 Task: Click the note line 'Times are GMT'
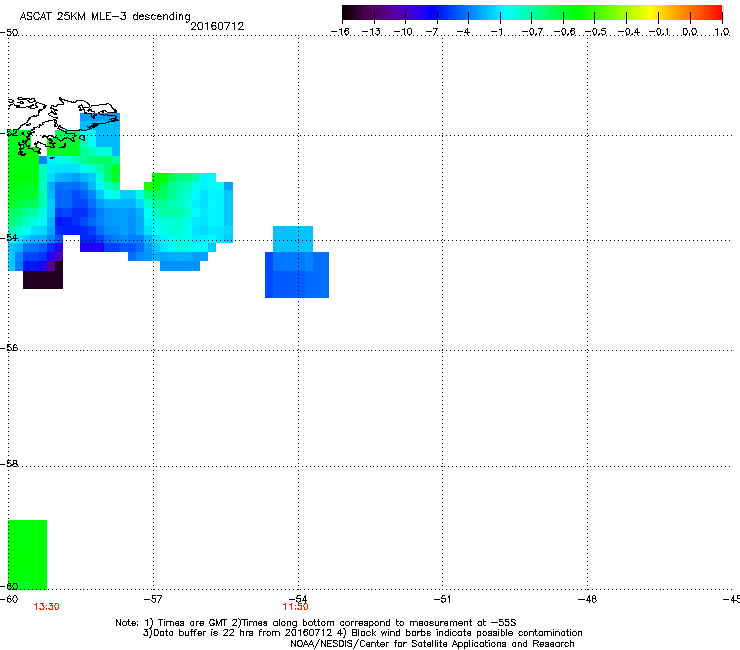tap(186, 623)
